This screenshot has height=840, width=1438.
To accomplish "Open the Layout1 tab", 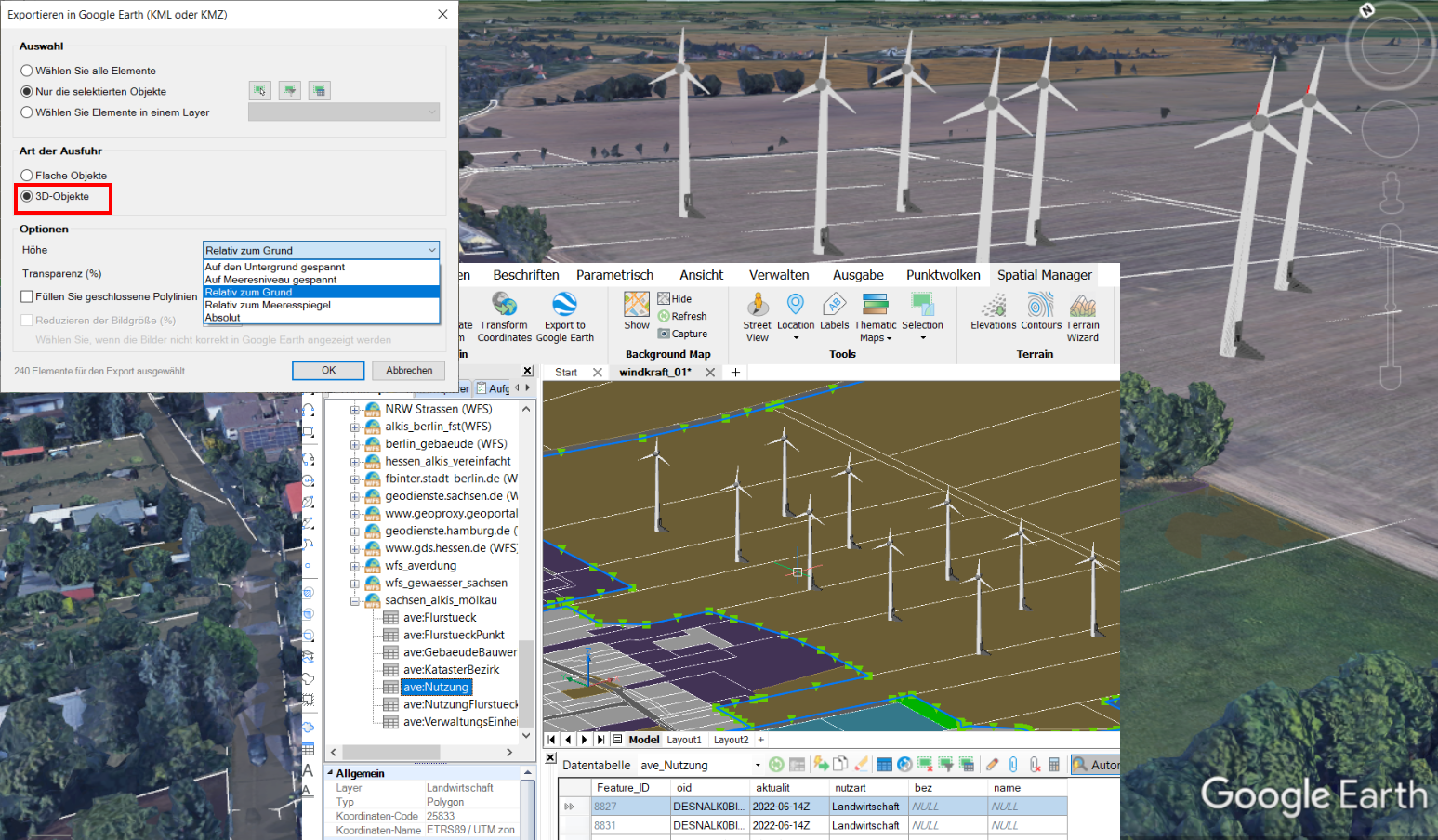I will (x=685, y=739).
